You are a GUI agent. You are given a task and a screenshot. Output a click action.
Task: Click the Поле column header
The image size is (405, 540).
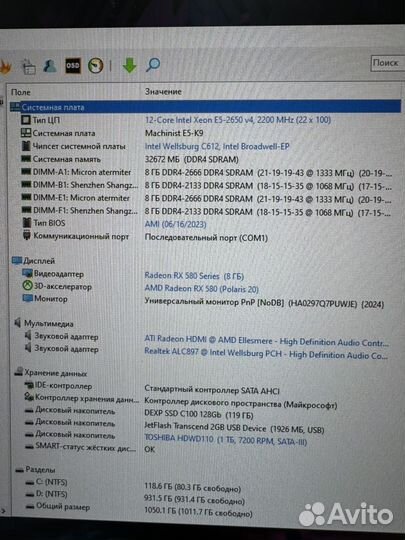point(21,92)
